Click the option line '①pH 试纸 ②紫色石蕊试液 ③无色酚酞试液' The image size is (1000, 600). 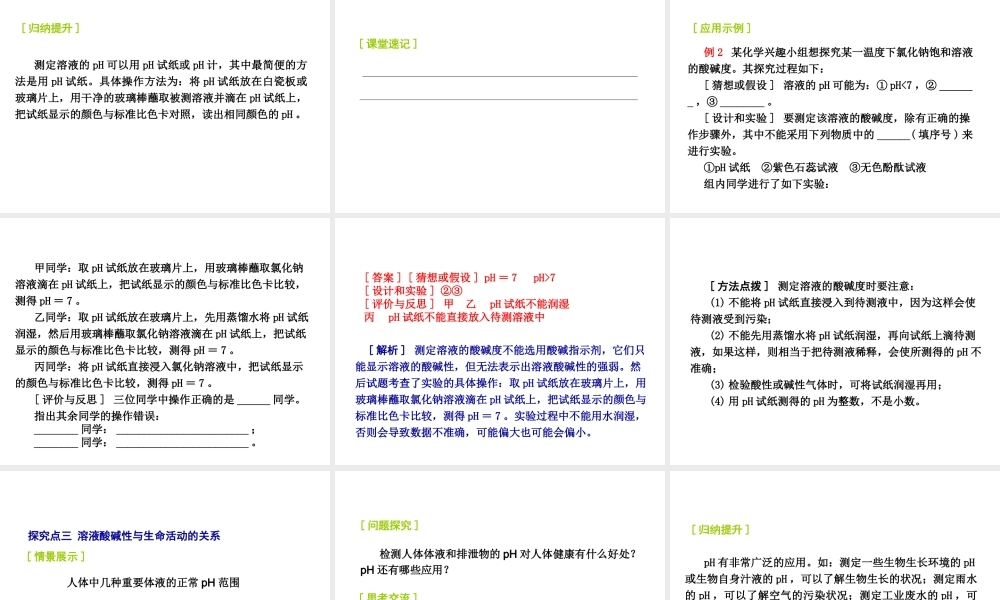[814, 168]
